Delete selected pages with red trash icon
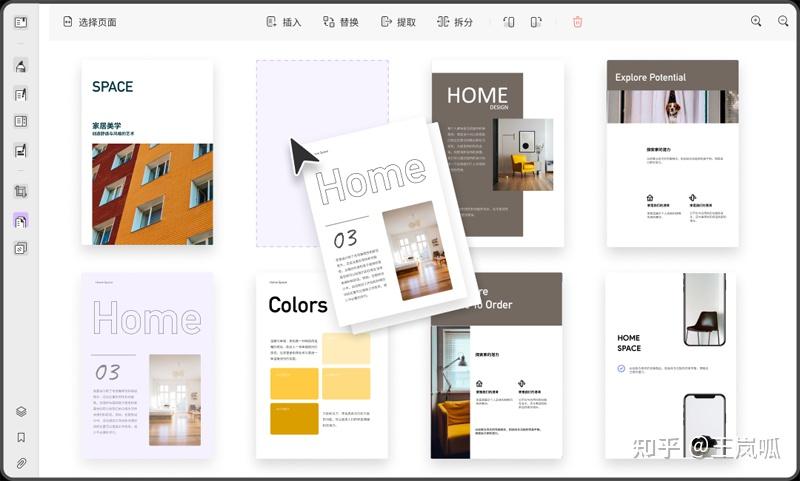The height and width of the screenshot is (481, 800). (578, 22)
